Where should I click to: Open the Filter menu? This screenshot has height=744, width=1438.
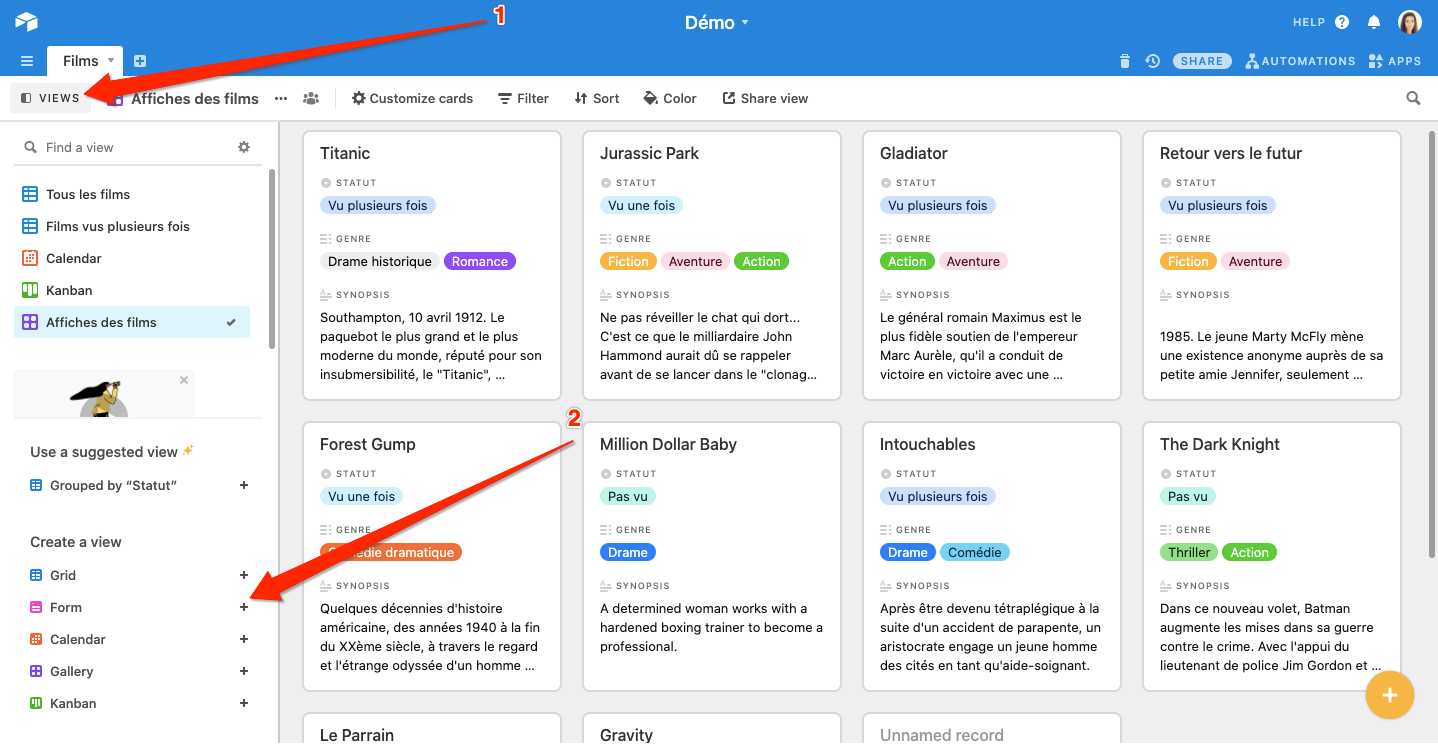[x=523, y=98]
